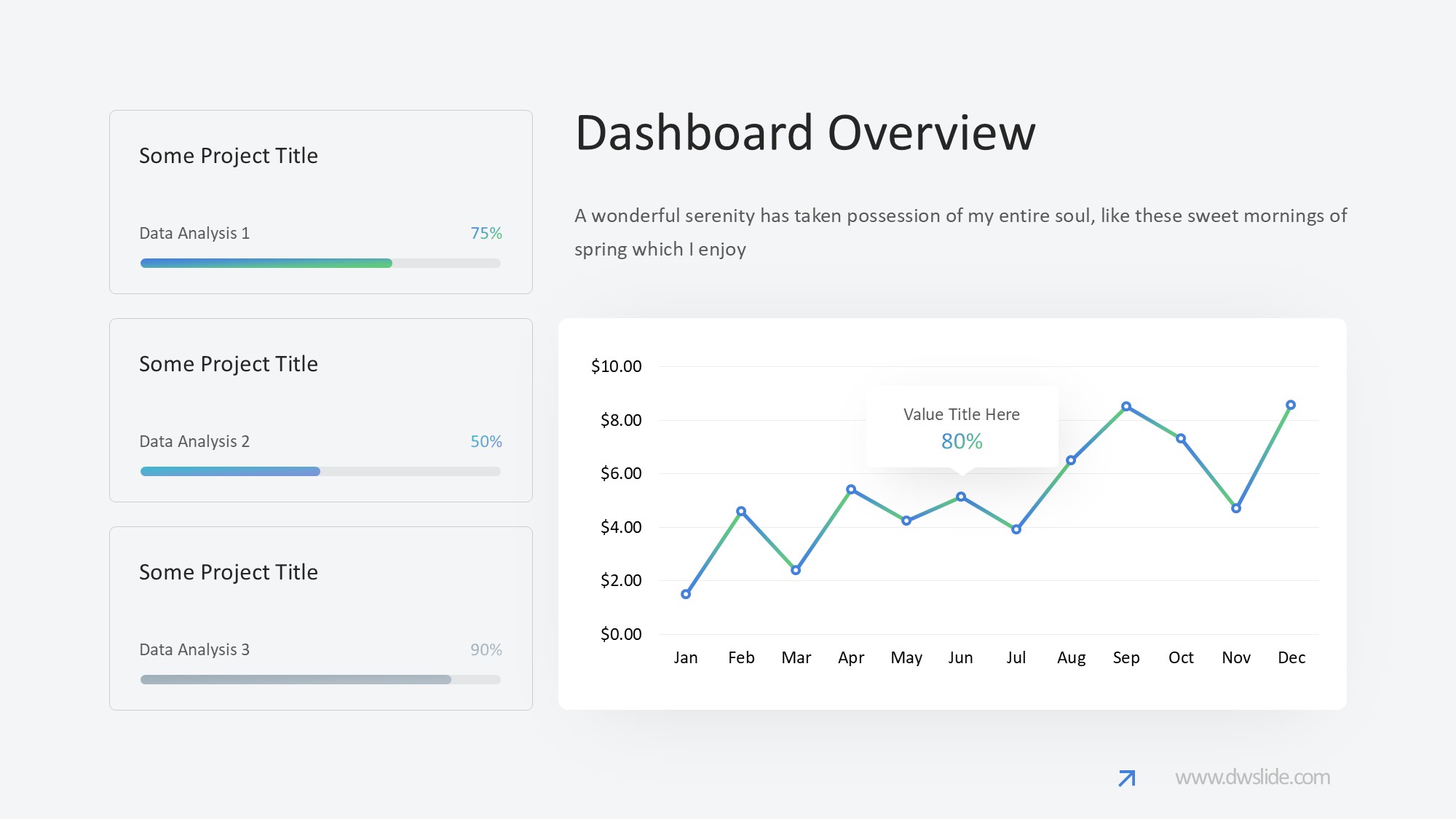Image resolution: width=1456 pixels, height=819 pixels.
Task: Select the wonderful serenity description paragraph
Action: 960,232
